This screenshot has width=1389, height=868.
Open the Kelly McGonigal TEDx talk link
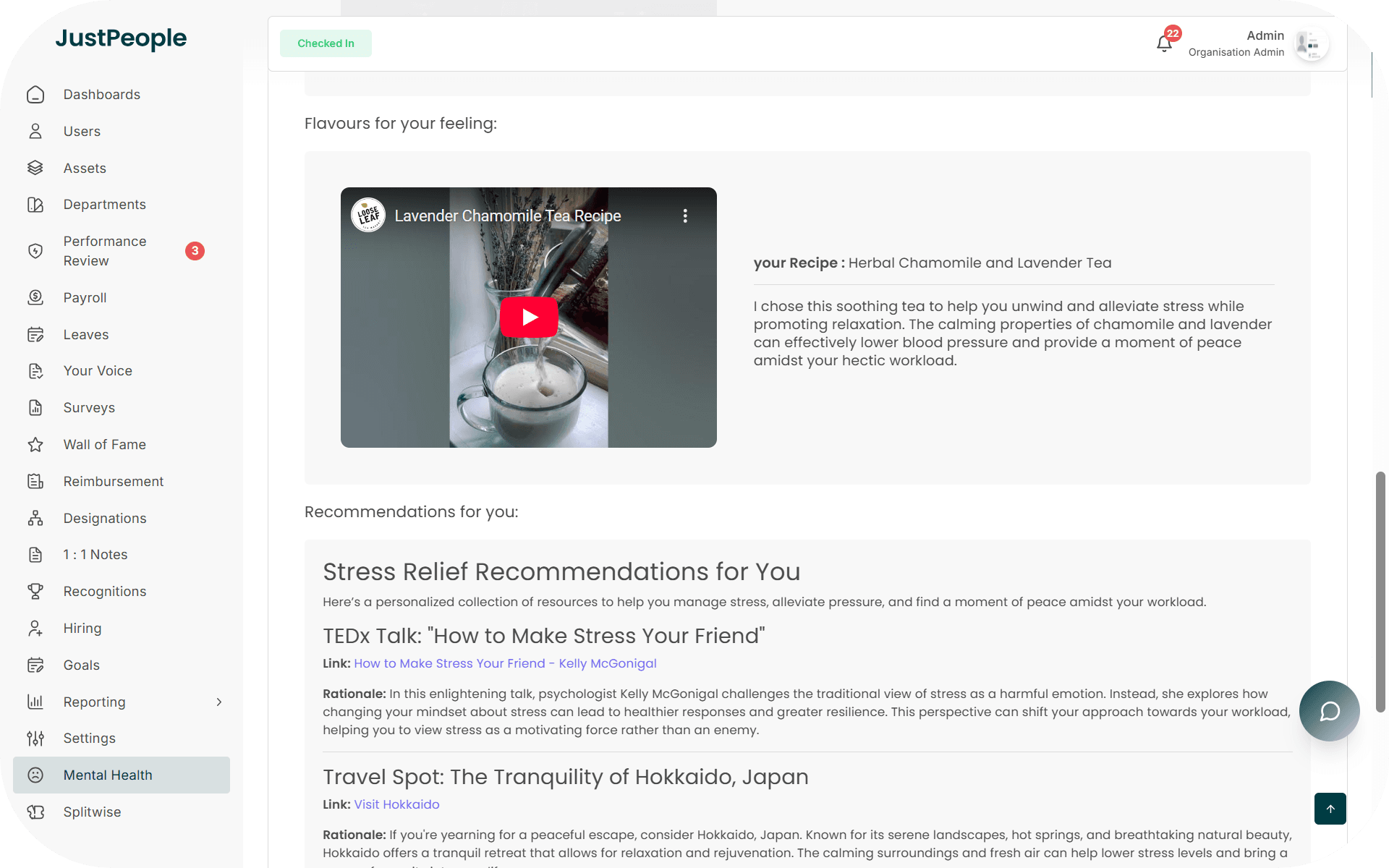pos(505,663)
